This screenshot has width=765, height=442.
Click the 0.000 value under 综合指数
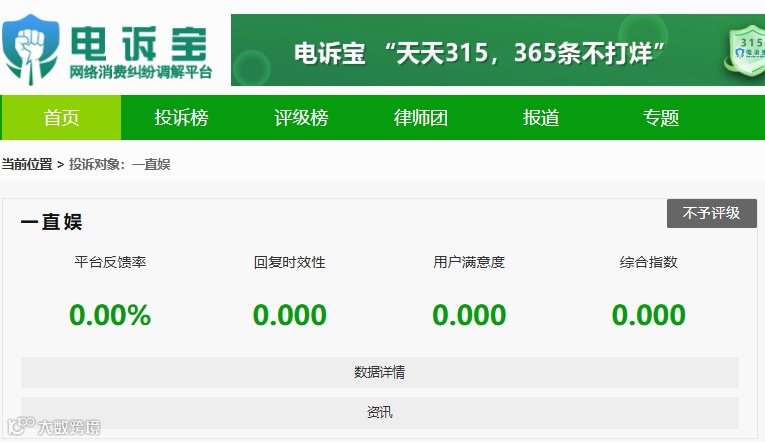tap(648, 315)
